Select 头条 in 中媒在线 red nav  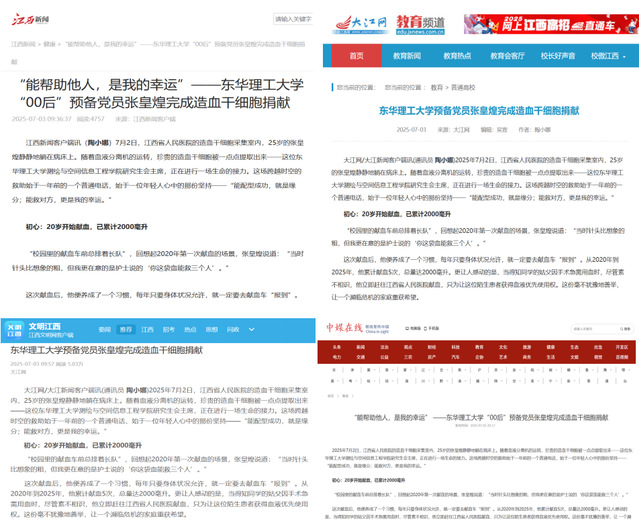click(x=337, y=347)
